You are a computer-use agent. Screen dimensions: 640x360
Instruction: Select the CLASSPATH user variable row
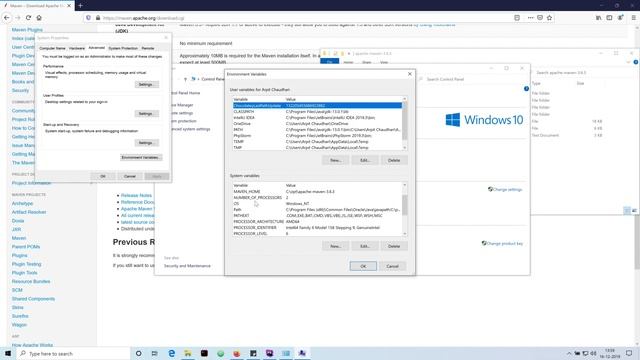tap(317, 111)
